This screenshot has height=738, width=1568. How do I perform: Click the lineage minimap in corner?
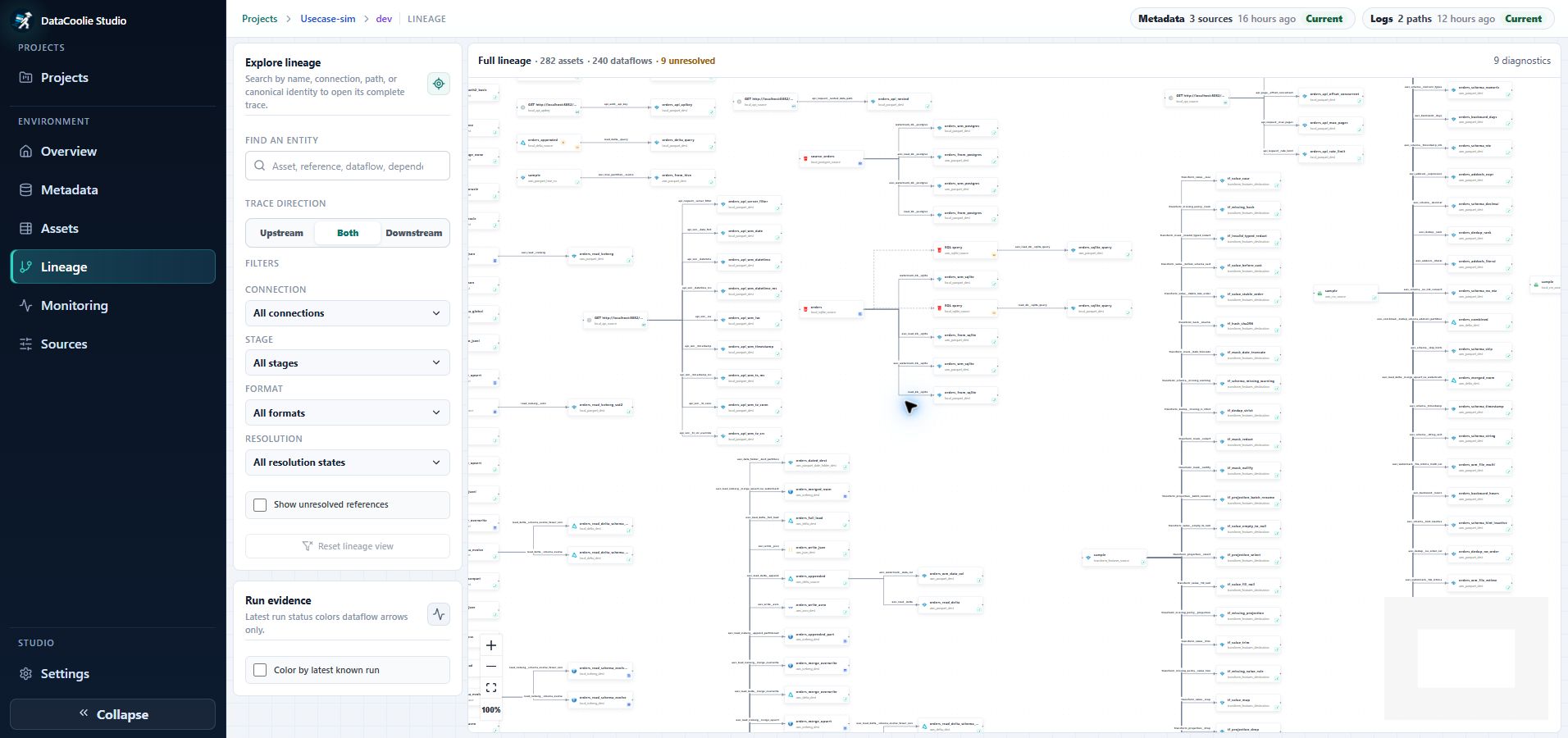[1466, 658]
